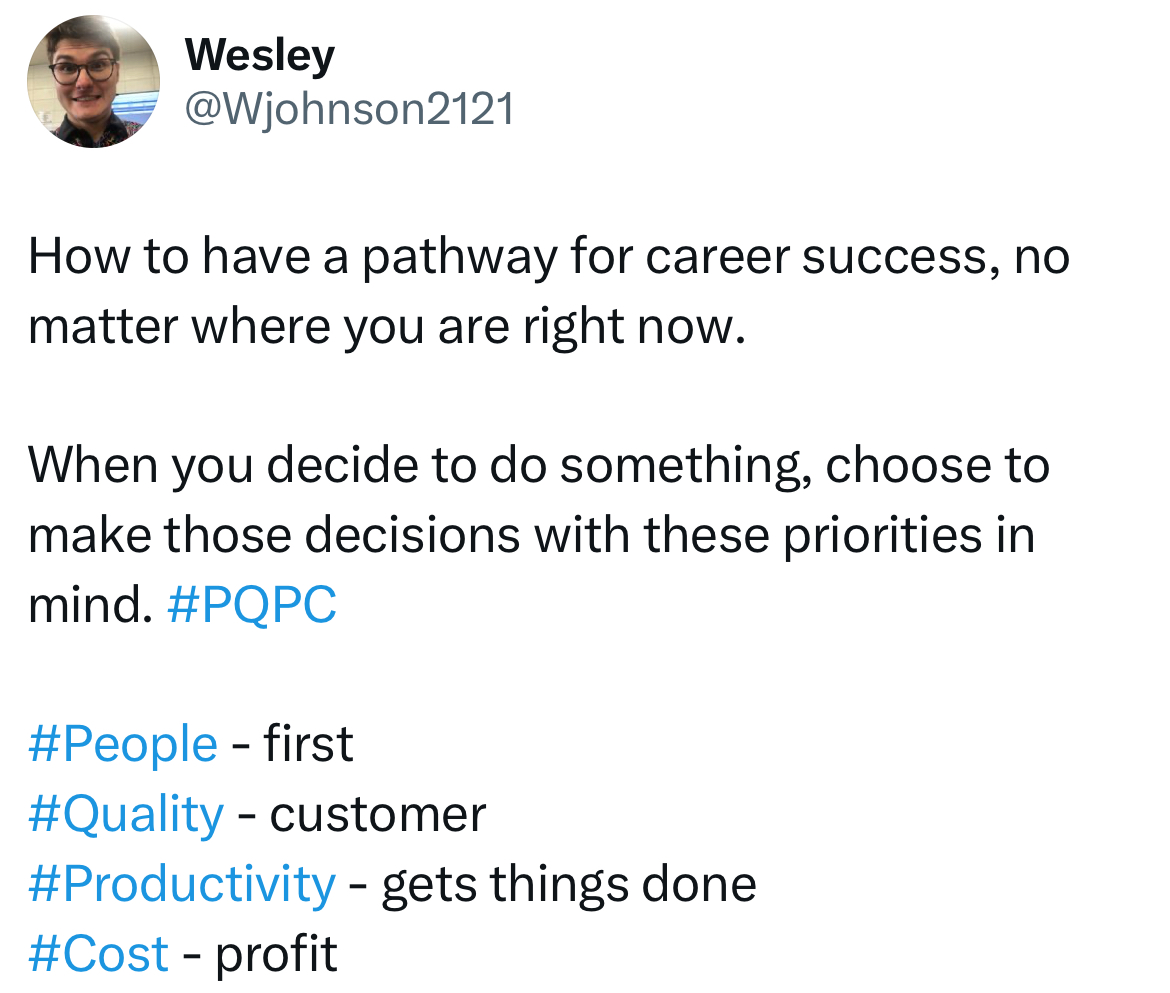This screenshot has height=993, width=1170.
Task: Open the #Quality hashtag
Action: tap(126, 814)
